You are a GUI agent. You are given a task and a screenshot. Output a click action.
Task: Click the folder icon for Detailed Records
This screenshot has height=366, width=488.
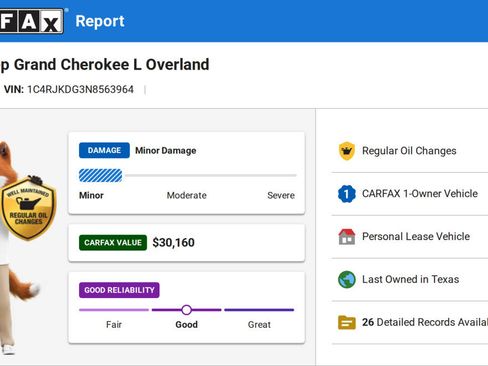(347, 322)
